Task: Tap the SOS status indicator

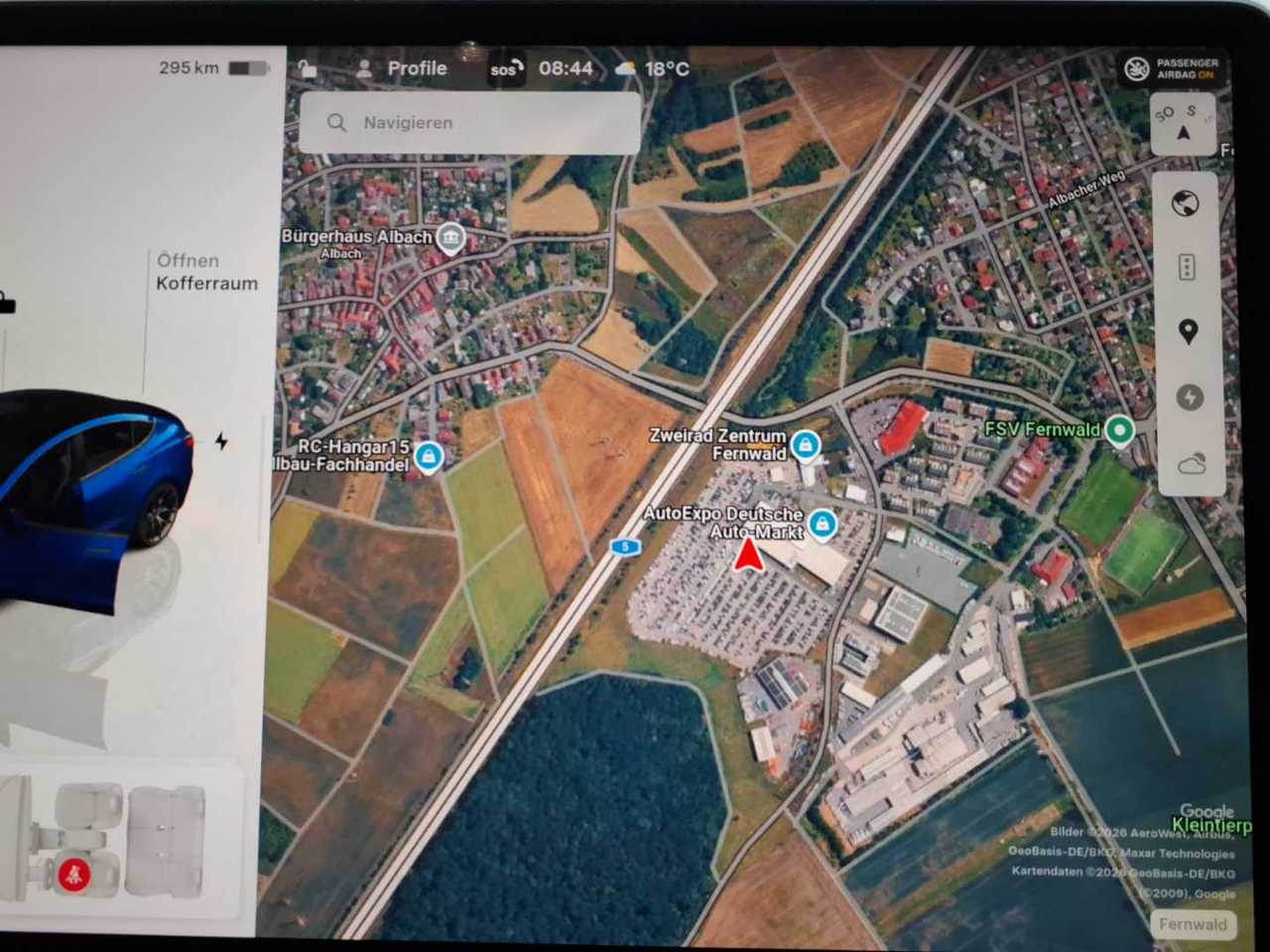Action: coord(505,69)
